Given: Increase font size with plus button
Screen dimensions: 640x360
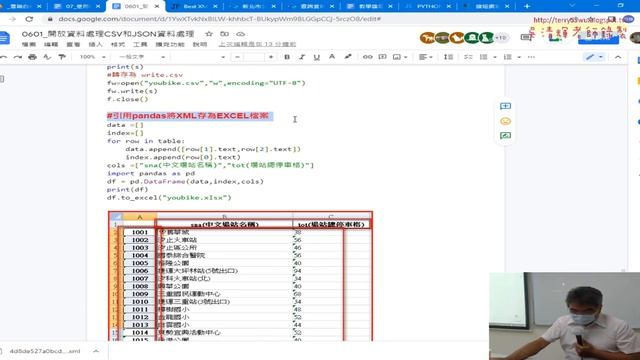Looking at the screenshot, I should (x=271, y=57).
